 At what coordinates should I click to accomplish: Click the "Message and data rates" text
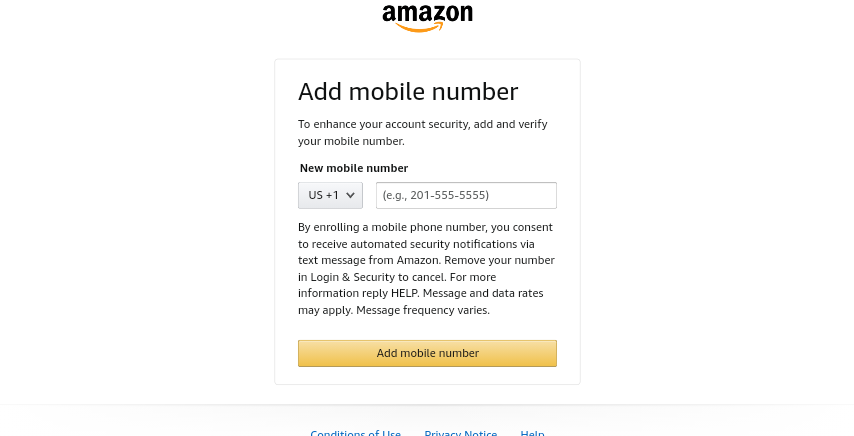[x=491, y=294]
